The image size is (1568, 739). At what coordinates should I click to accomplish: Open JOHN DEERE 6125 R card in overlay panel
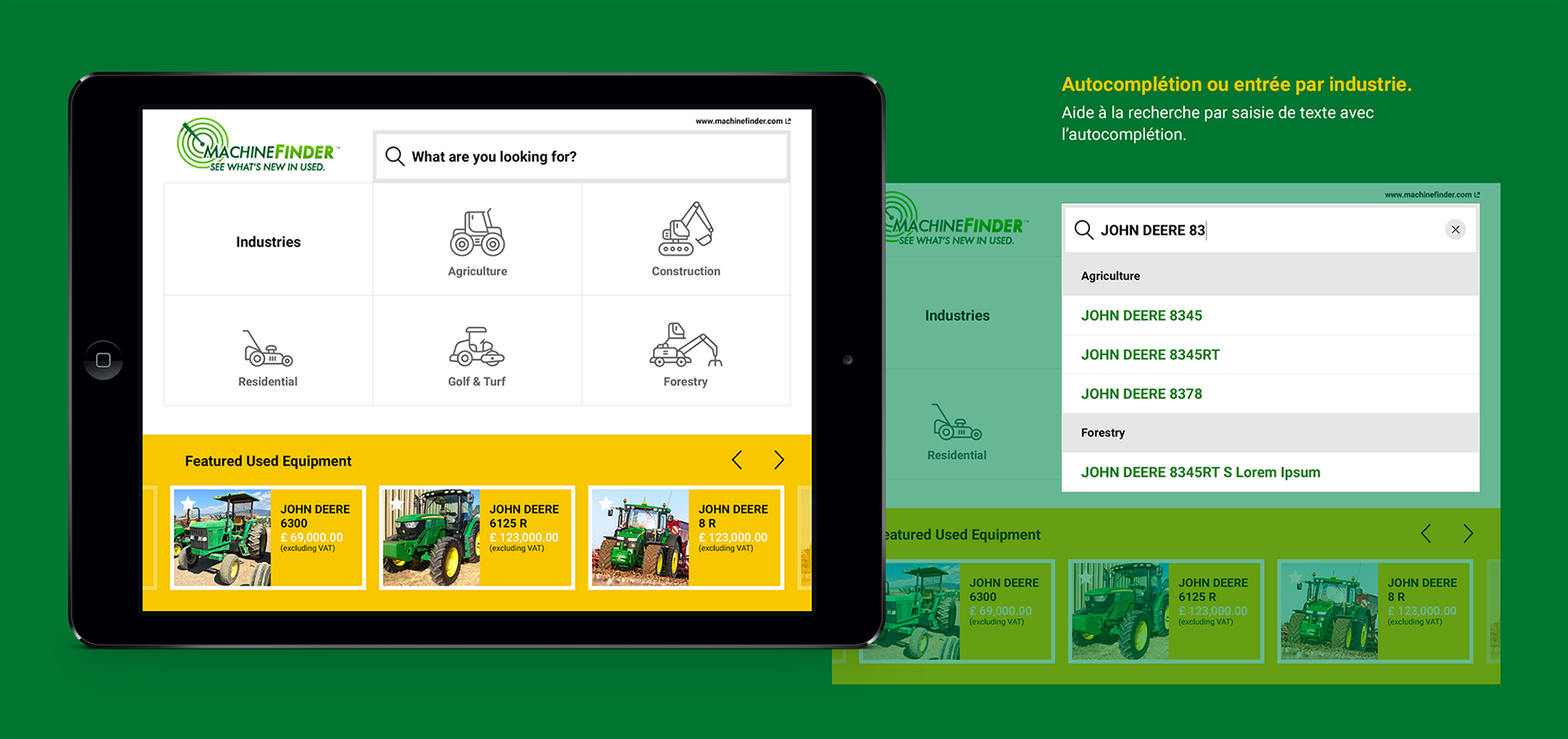[1166, 611]
